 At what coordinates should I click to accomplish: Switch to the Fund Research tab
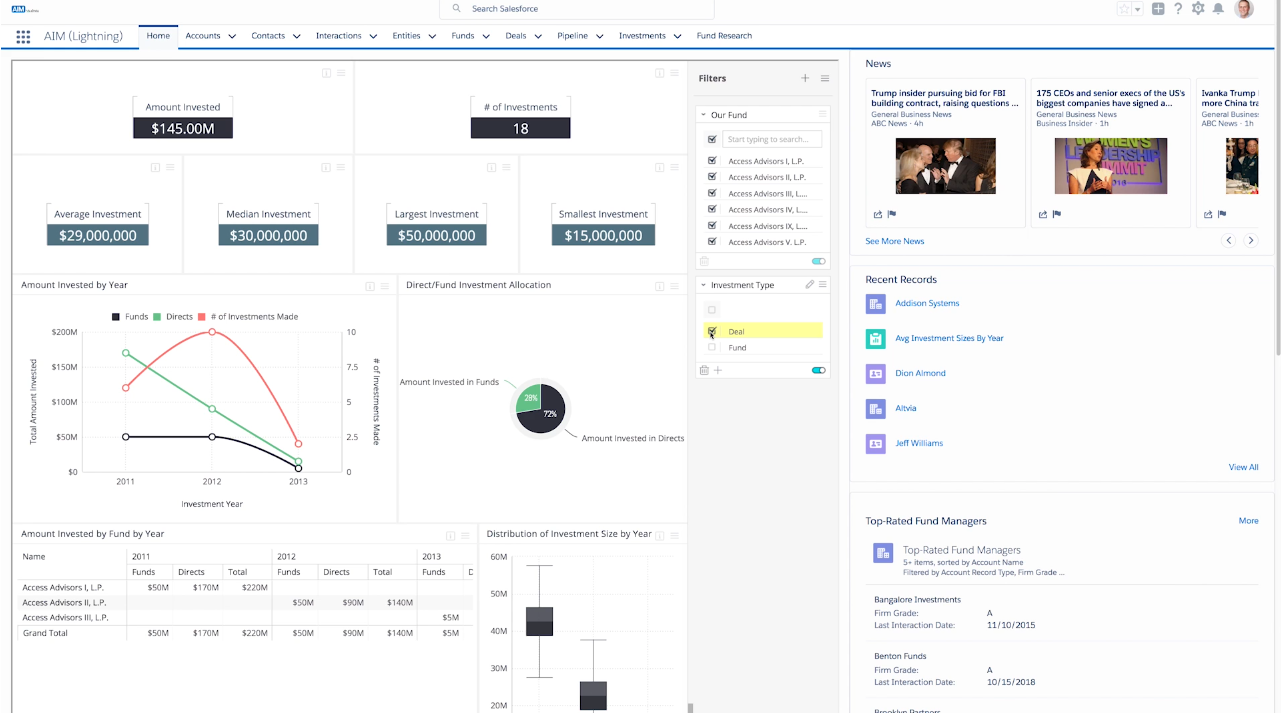click(724, 36)
